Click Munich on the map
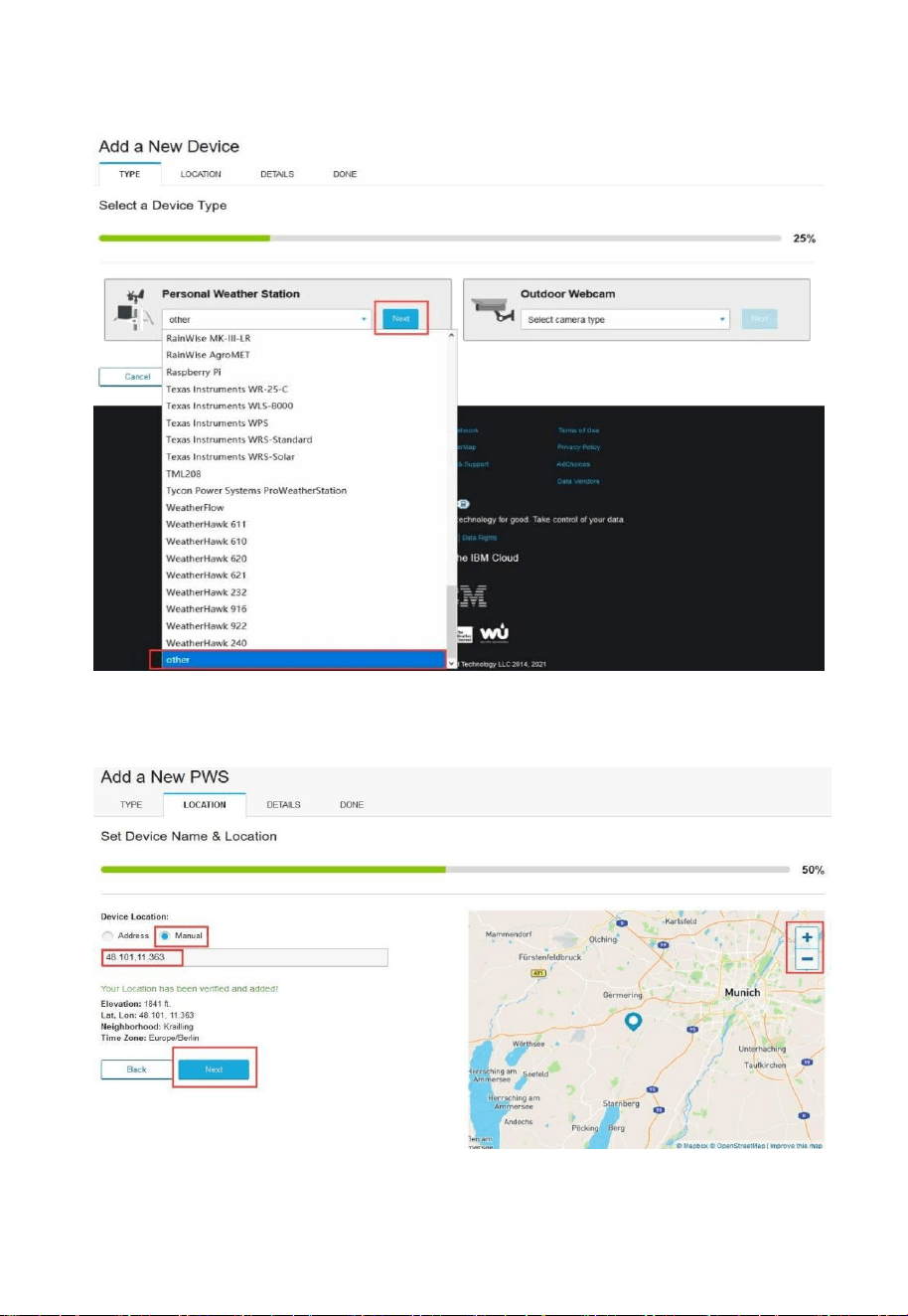Screen dimensions: 908x1316 [x=742, y=992]
